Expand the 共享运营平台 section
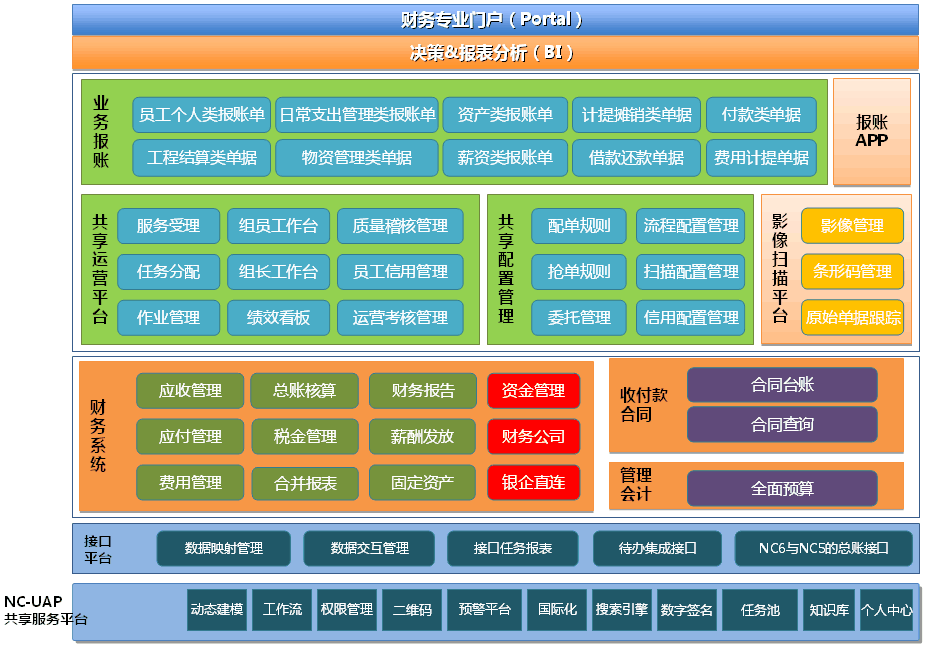Screen dimensions: 944x649 pos(99,271)
